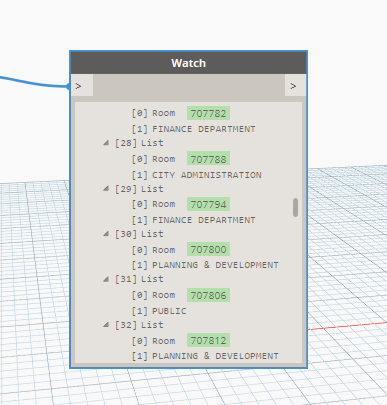Click the [31] List label
This screenshot has width=387, height=405.
(x=139, y=279)
